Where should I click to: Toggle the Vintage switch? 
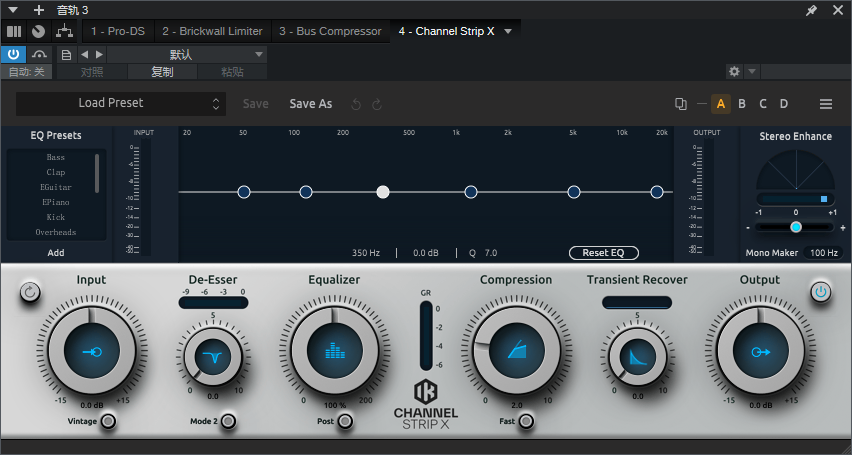pyautogui.click(x=109, y=421)
